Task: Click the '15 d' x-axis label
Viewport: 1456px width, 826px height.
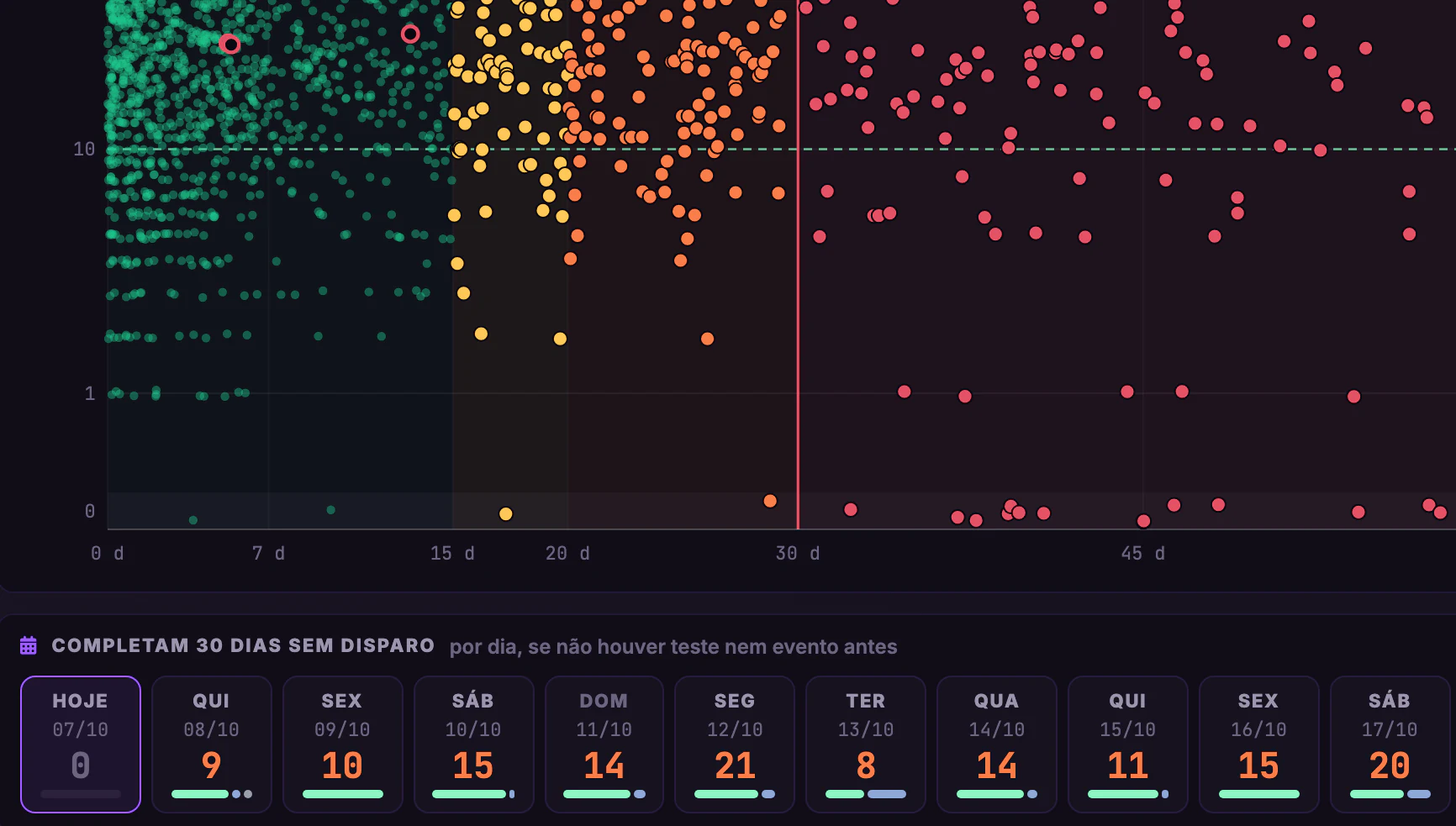Action: point(452,553)
